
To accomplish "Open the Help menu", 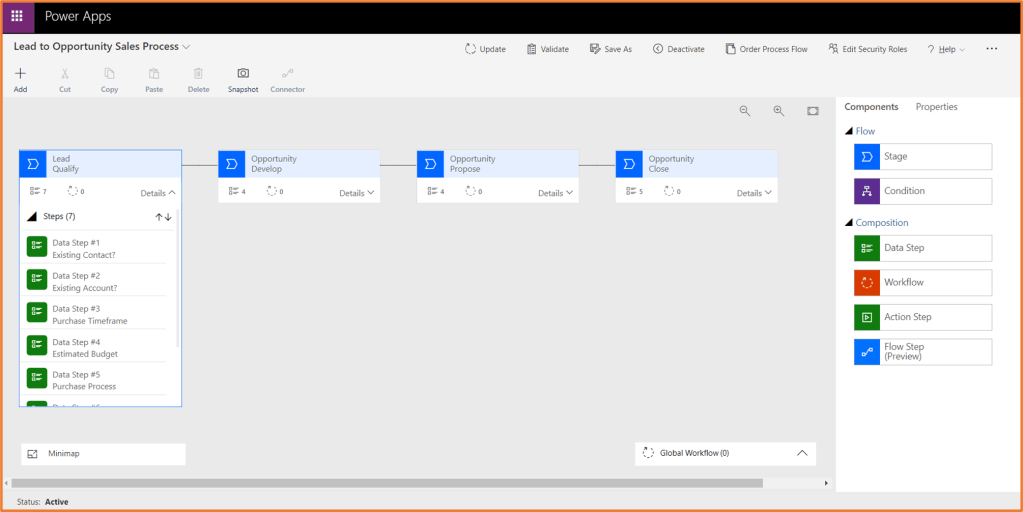I will [x=945, y=49].
